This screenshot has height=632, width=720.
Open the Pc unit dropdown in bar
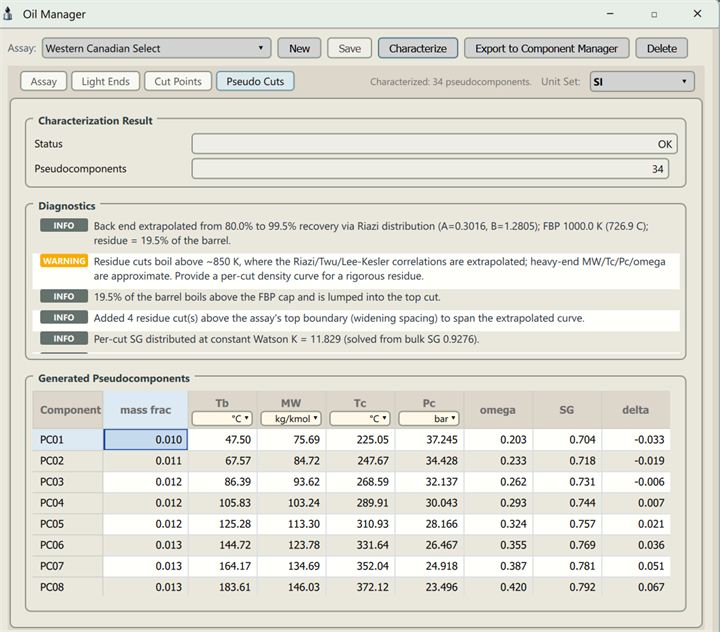pos(429,418)
